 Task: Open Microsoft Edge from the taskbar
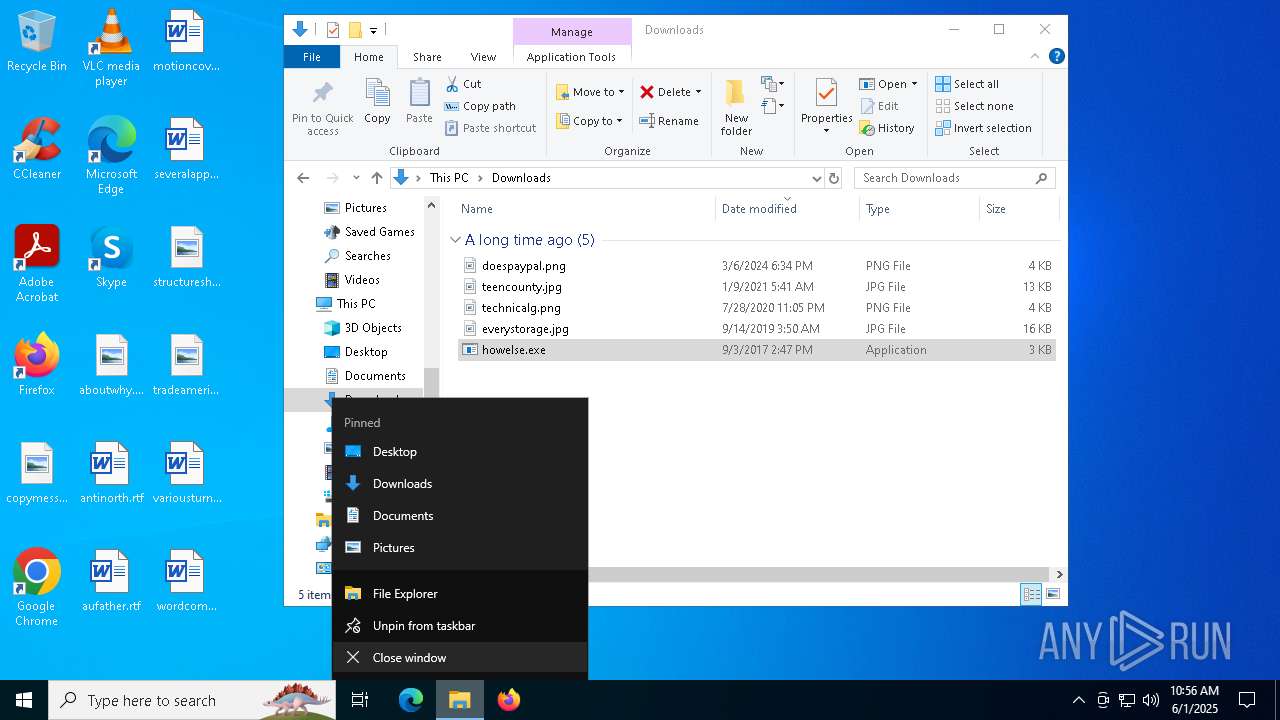click(x=411, y=700)
